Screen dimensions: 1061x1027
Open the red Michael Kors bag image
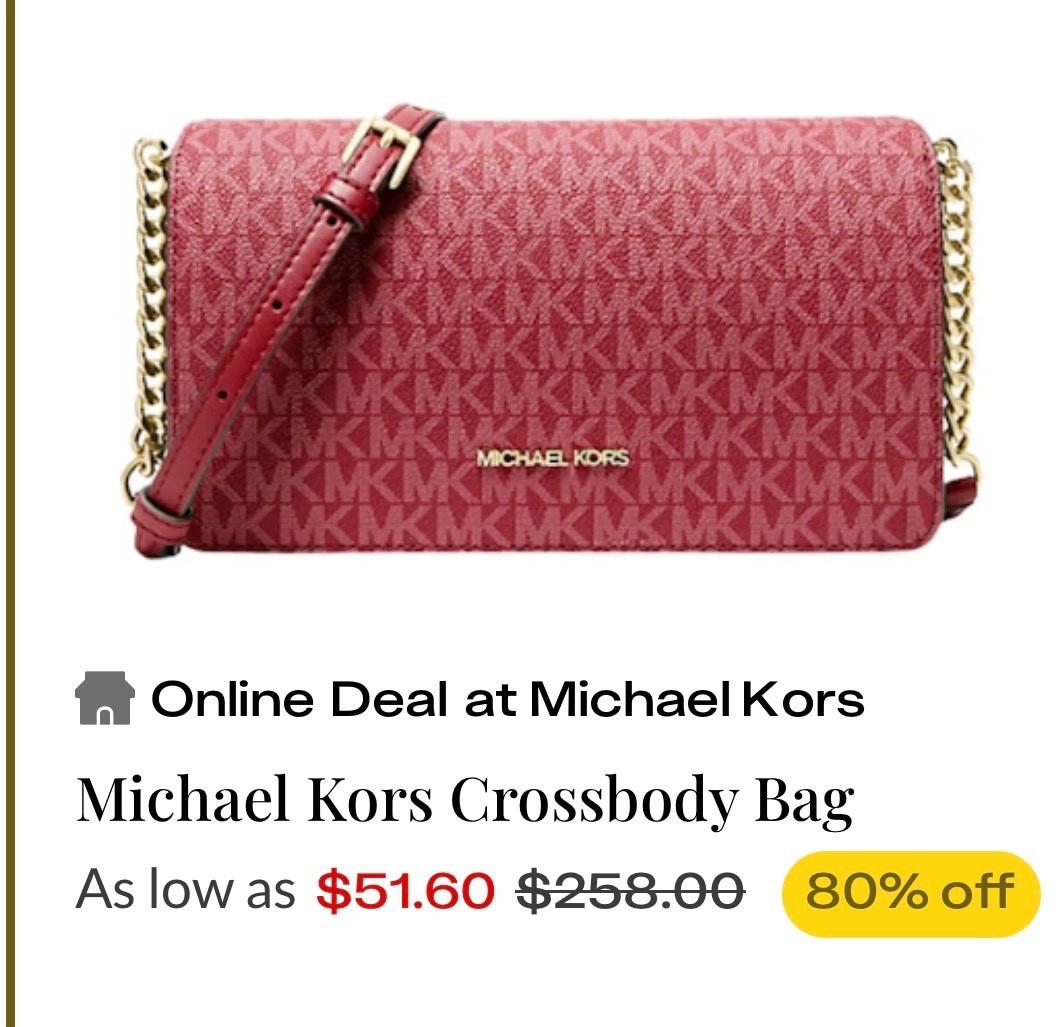click(549, 331)
